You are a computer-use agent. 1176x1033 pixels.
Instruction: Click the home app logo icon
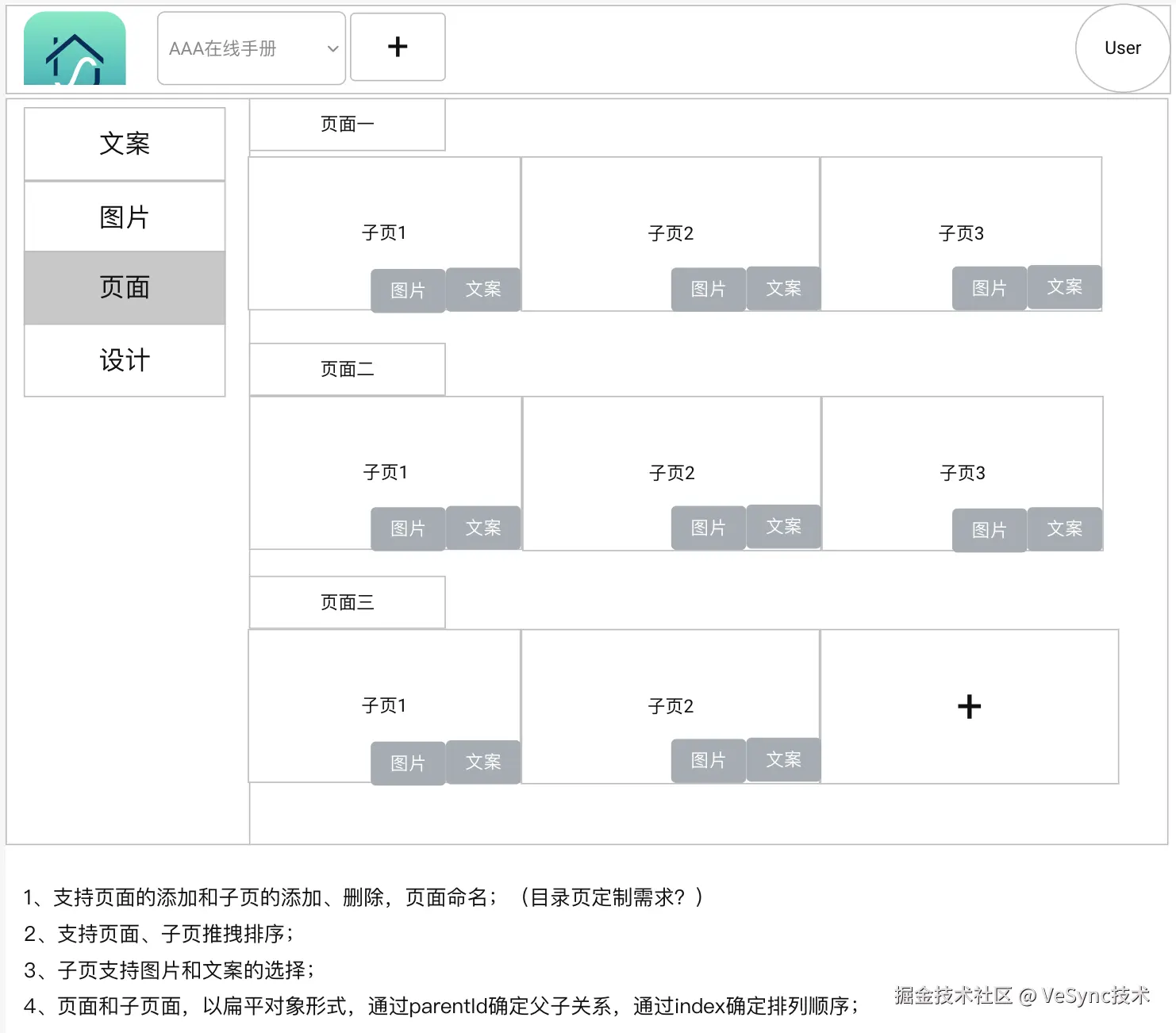(74, 48)
